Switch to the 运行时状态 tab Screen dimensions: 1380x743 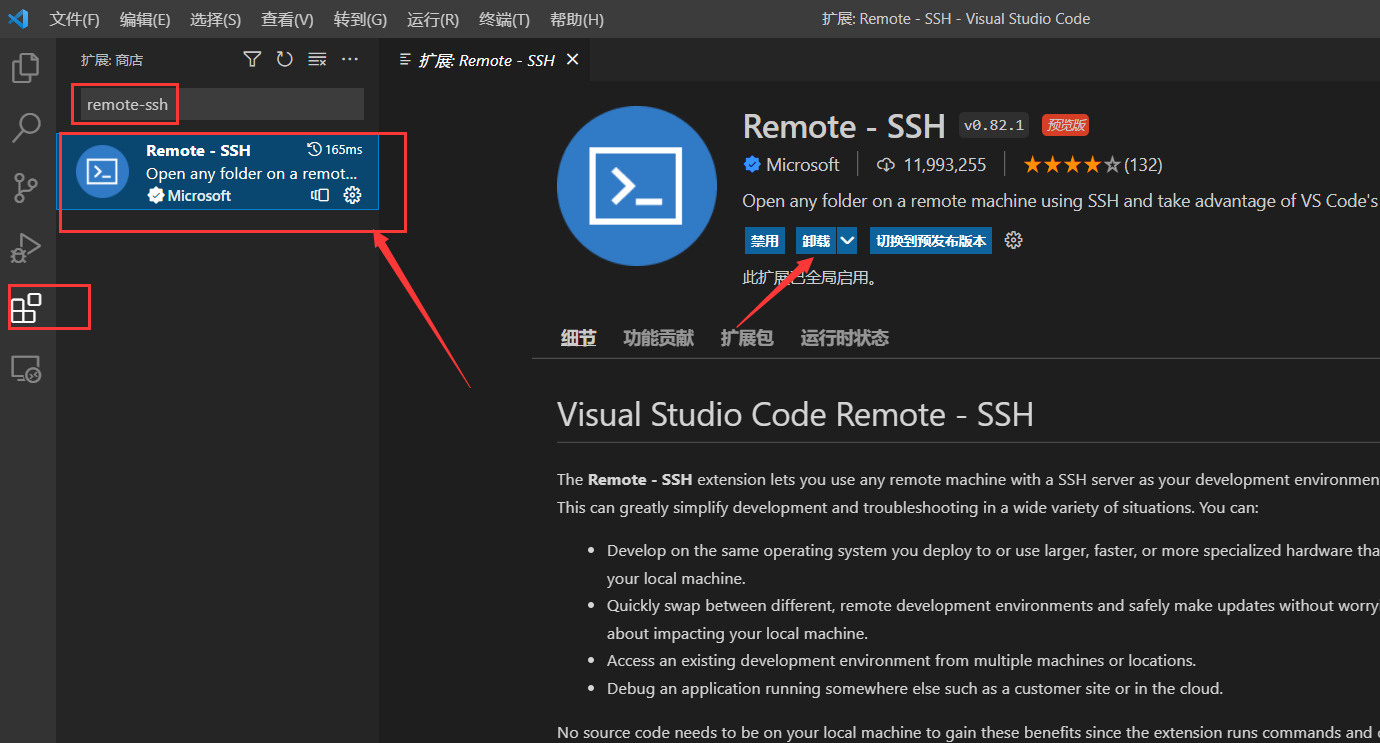click(845, 338)
